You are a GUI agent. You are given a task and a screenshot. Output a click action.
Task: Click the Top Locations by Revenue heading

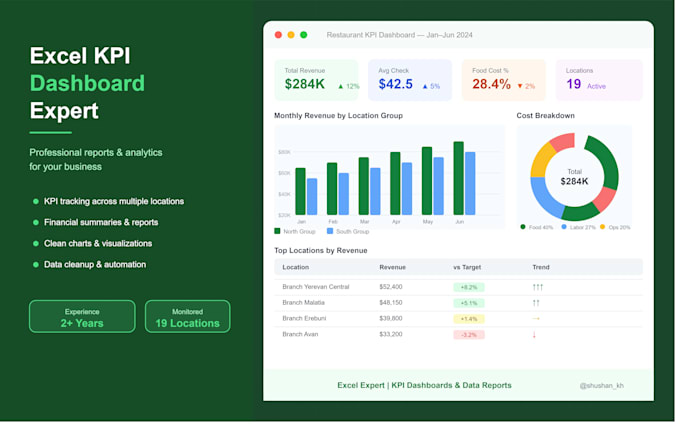click(x=320, y=251)
